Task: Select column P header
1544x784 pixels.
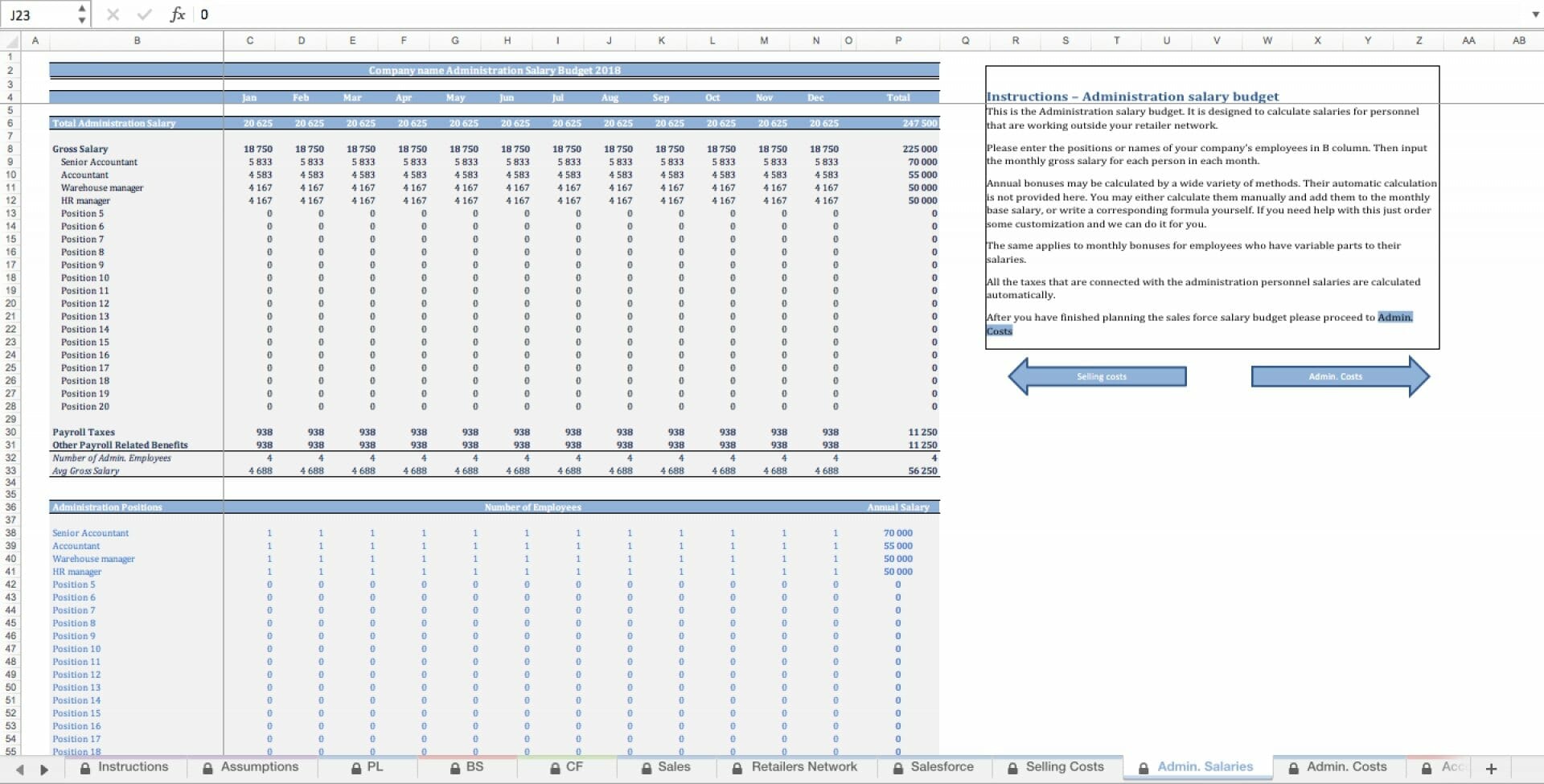Action: (x=898, y=40)
